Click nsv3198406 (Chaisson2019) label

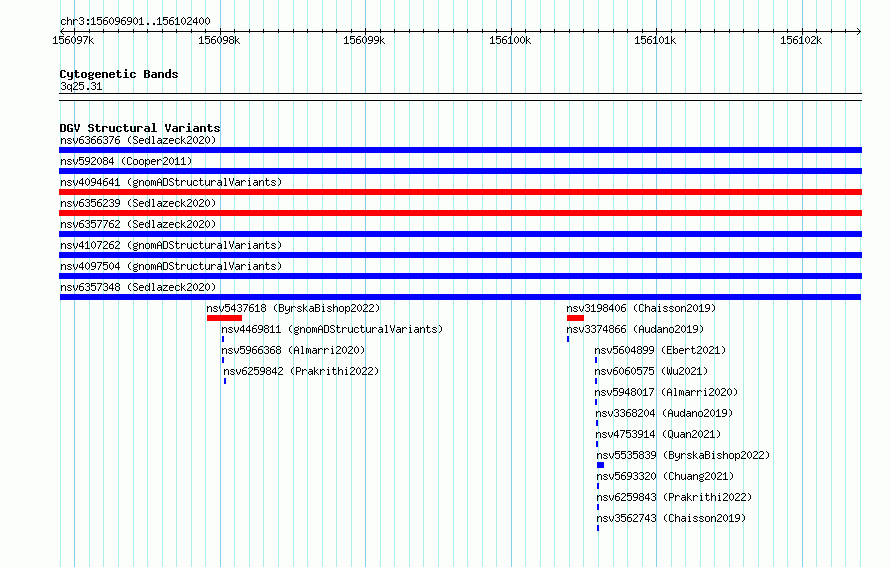coord(641,308)
